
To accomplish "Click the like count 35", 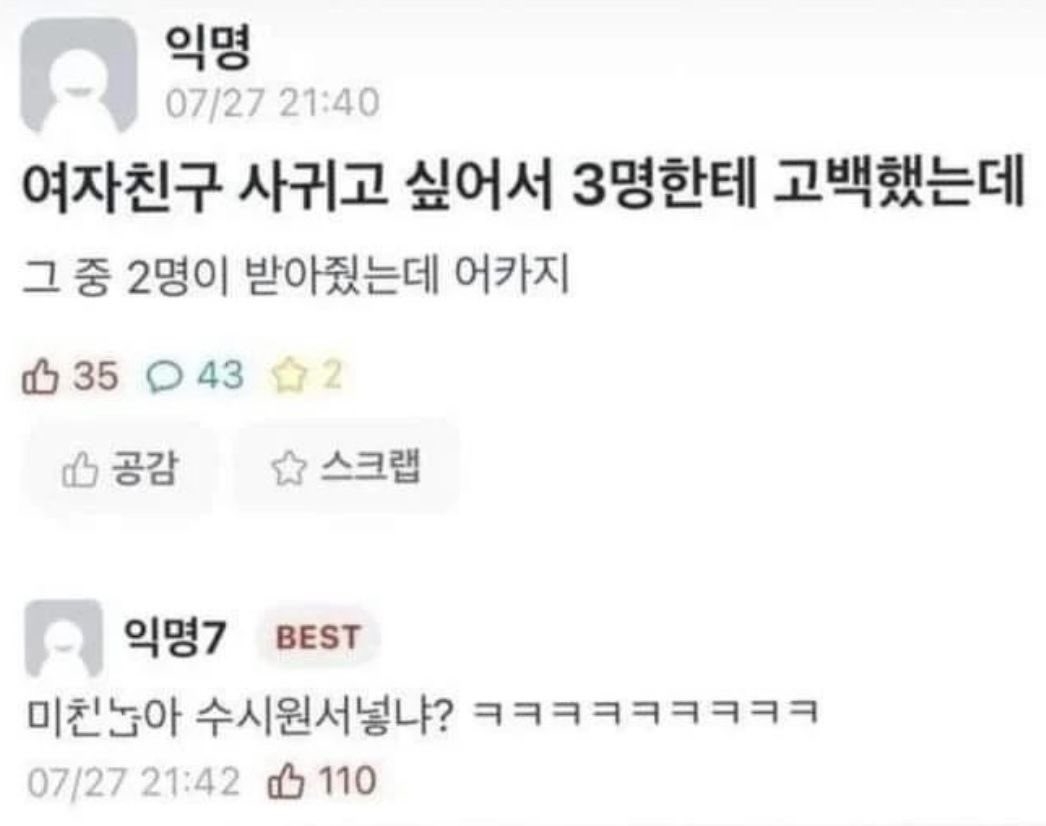I will coord(95,376).
